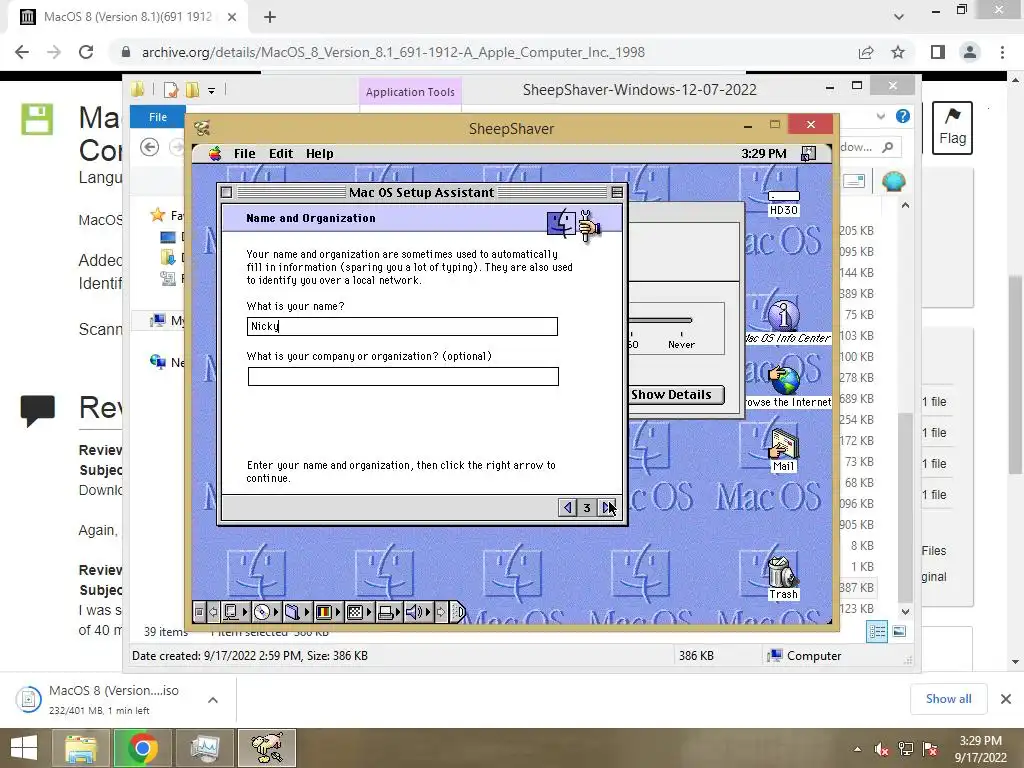Open File Explorer from the taskbar
Image resolution: width=1024 pixels, height=768 pixels.
pos(81,748)
